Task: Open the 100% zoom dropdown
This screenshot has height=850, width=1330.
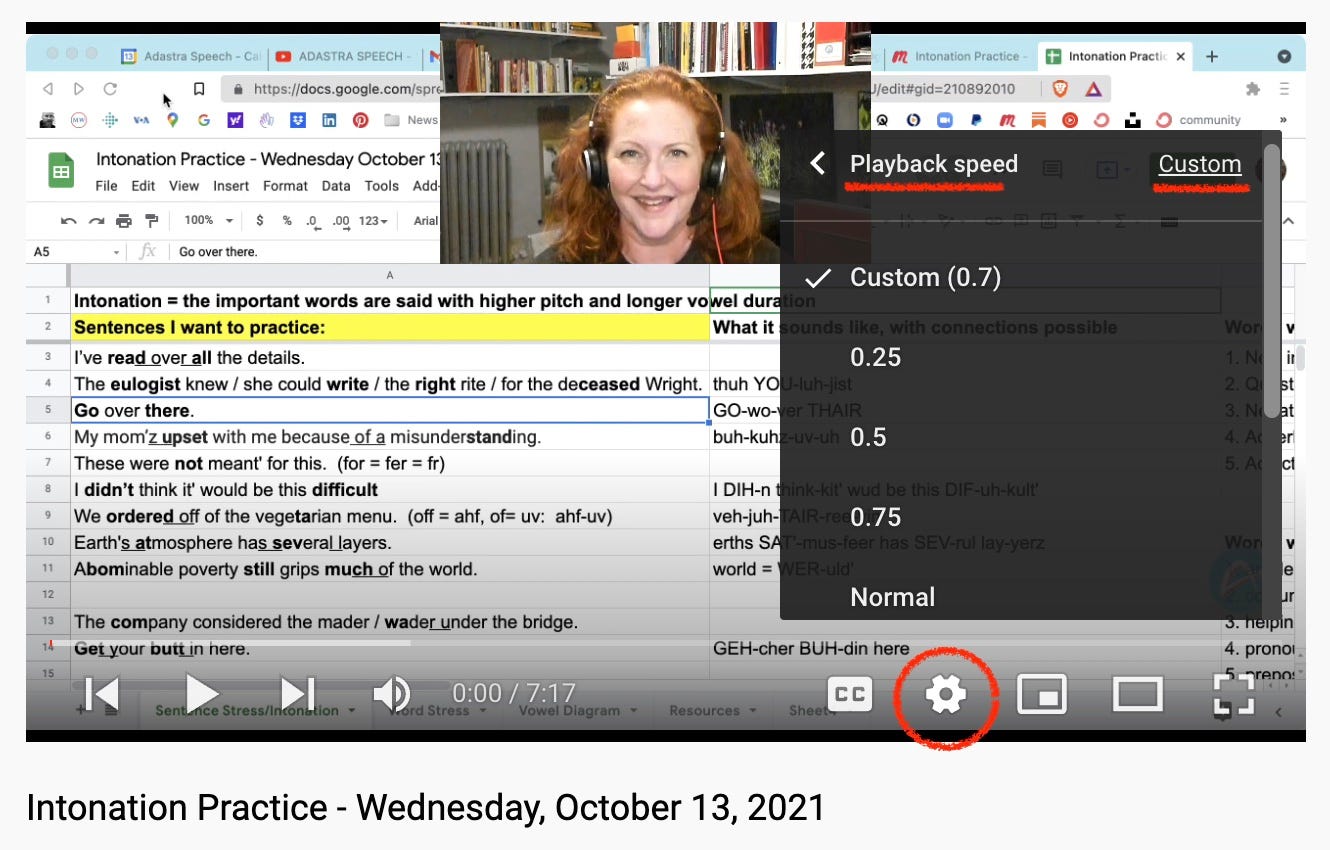Action: (207, 220)
